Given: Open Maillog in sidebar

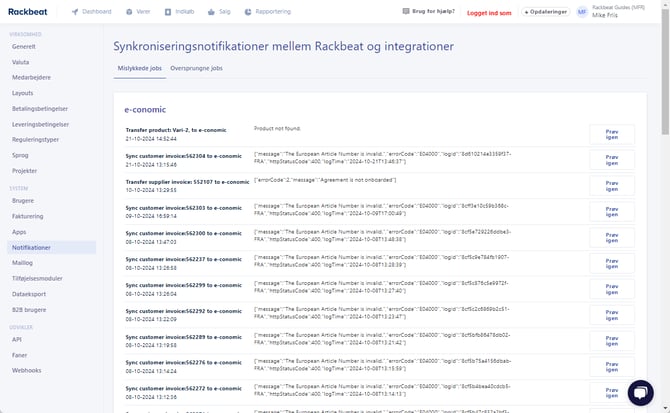Looking at the screenshot, I should (22, 263).
